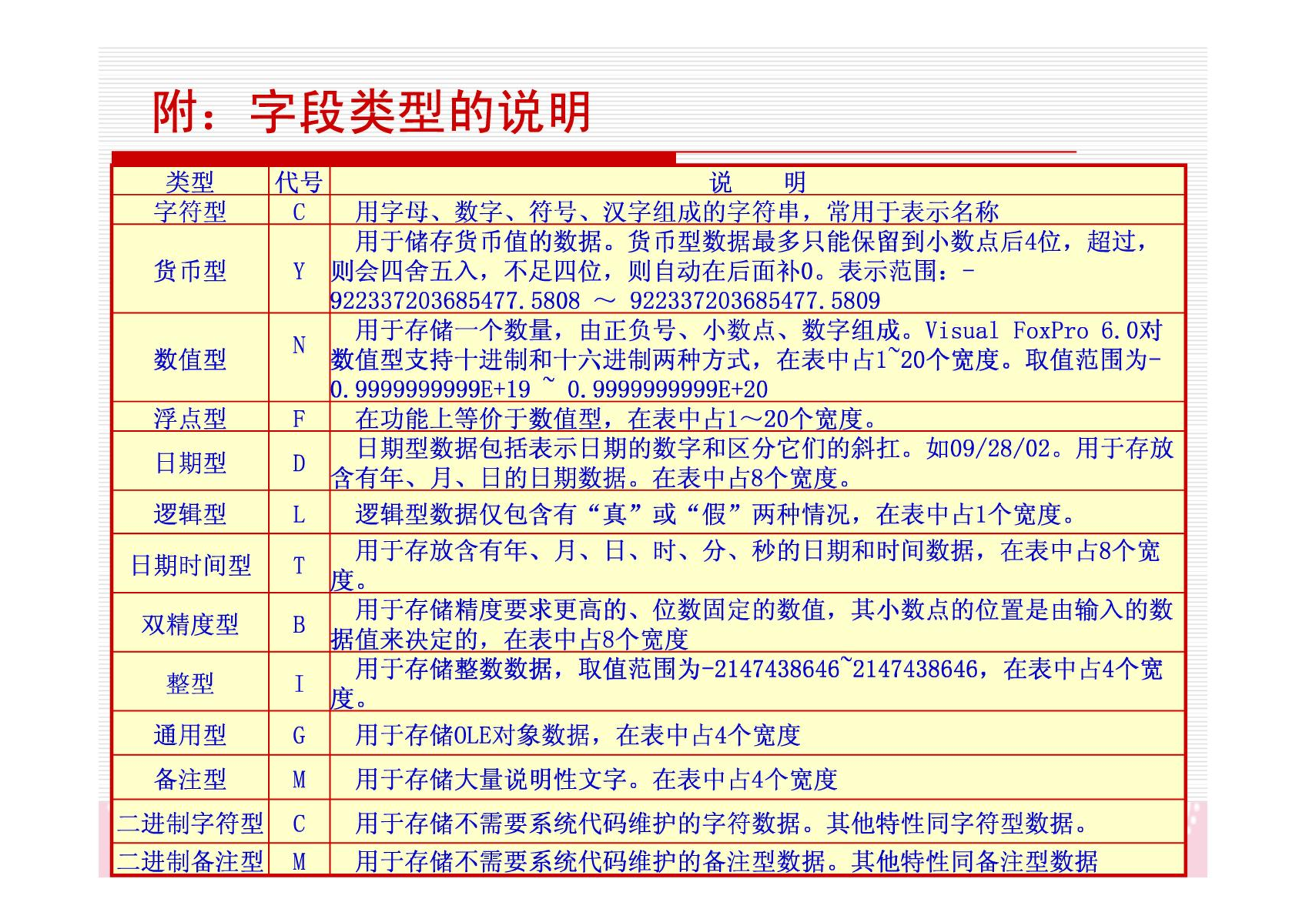Select the 类型 column header
Image resolution: width=1306 pixels, height=924 pixels.
[x=190, y=182]
